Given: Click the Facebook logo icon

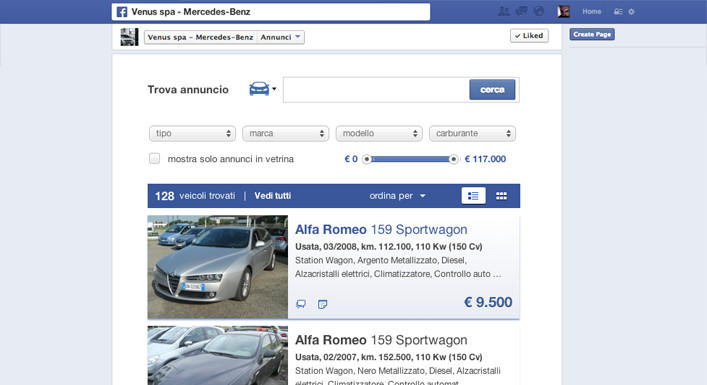Looking at the screenshot, I should (122, 12).
